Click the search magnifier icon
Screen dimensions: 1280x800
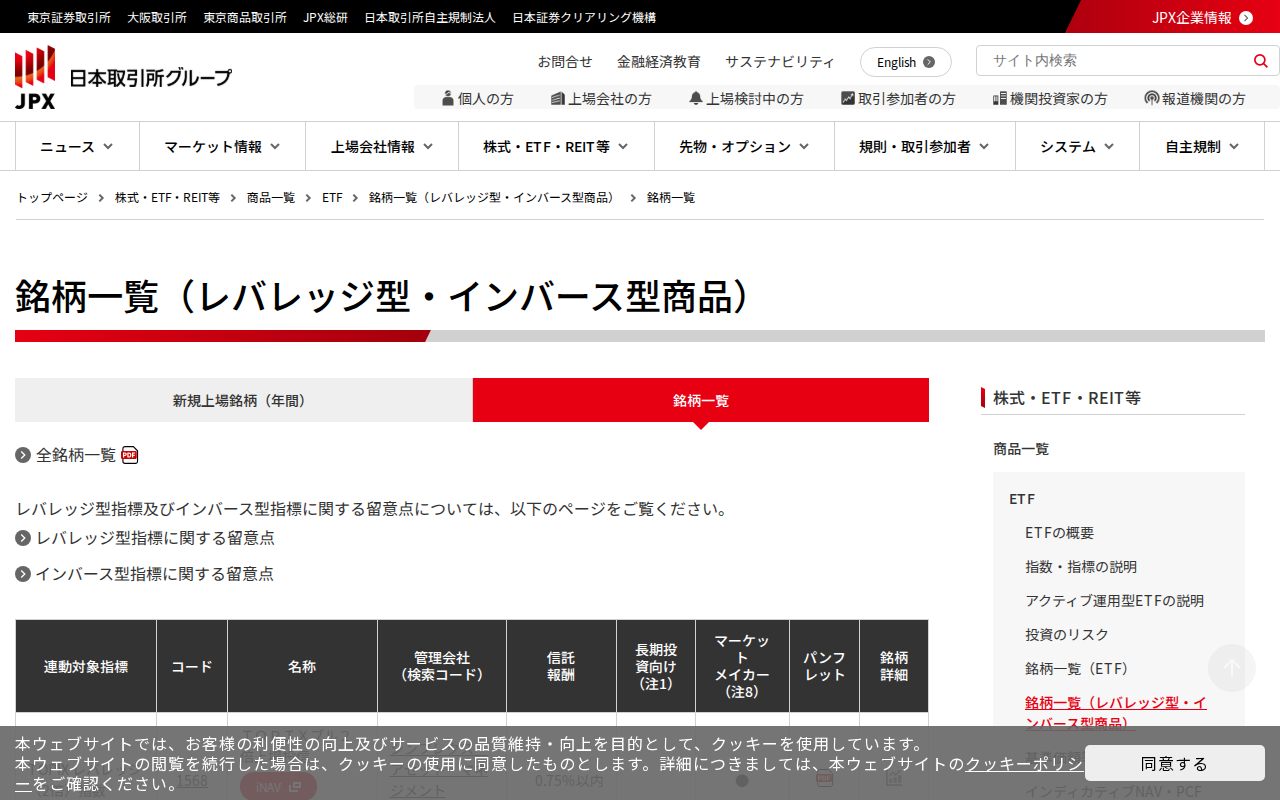1260,61
